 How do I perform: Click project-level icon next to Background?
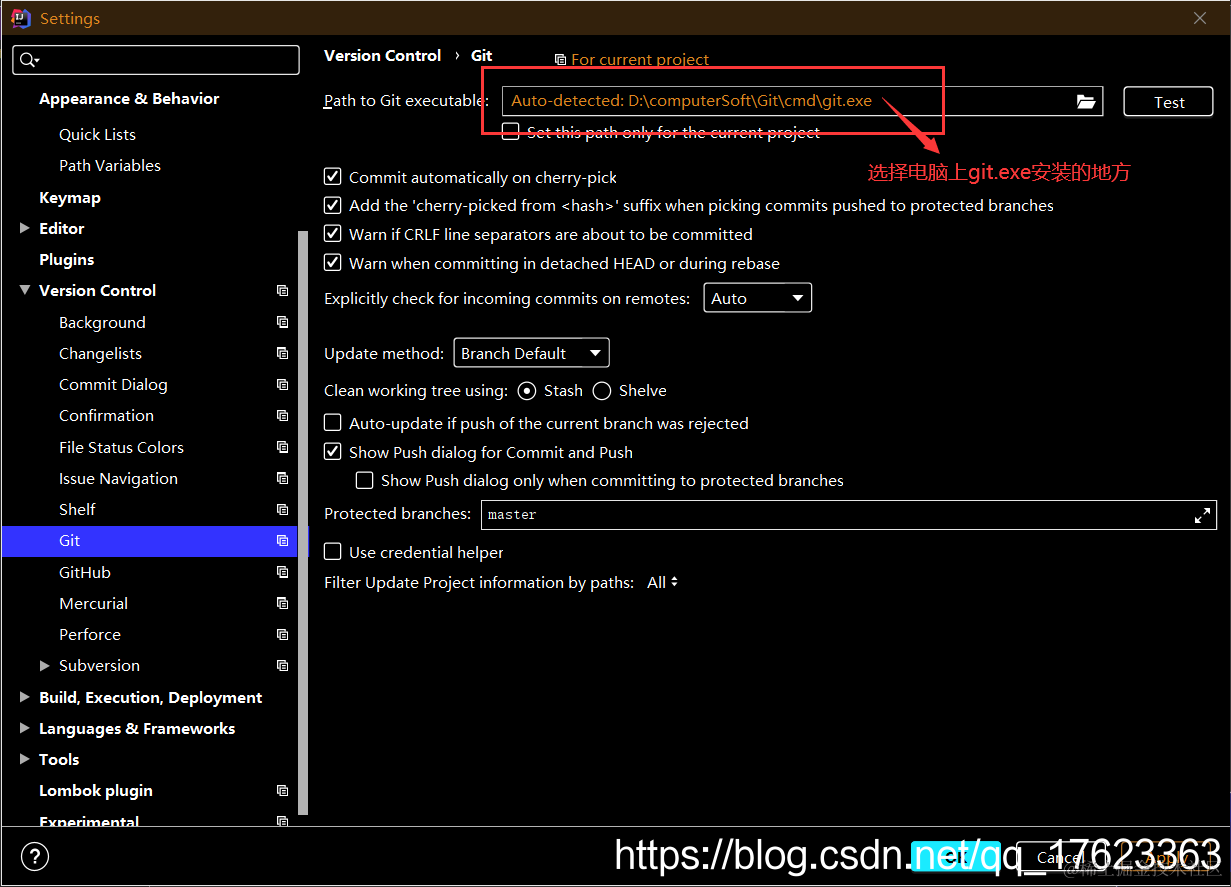tap(282, 323)
